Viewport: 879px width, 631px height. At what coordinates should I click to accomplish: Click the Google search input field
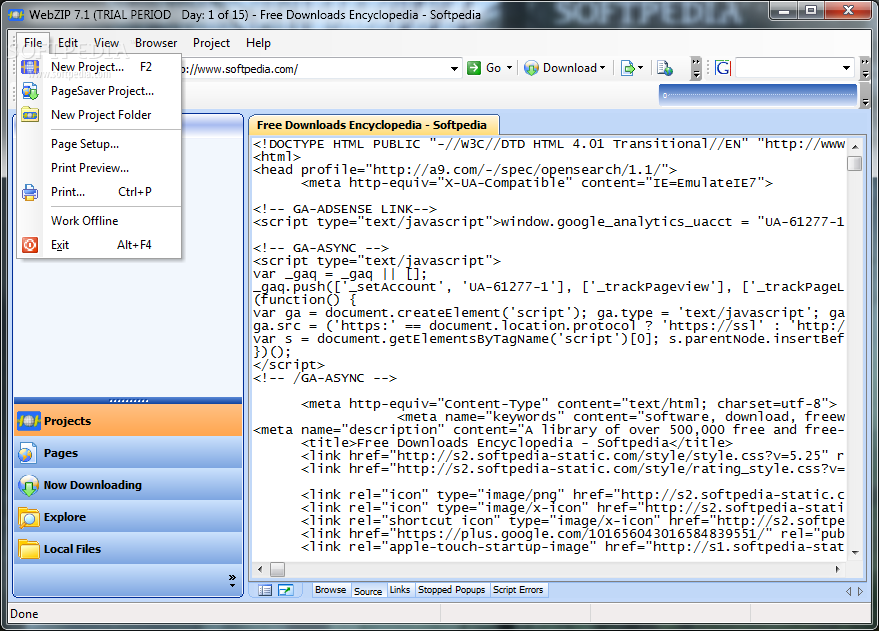(787, 68)
